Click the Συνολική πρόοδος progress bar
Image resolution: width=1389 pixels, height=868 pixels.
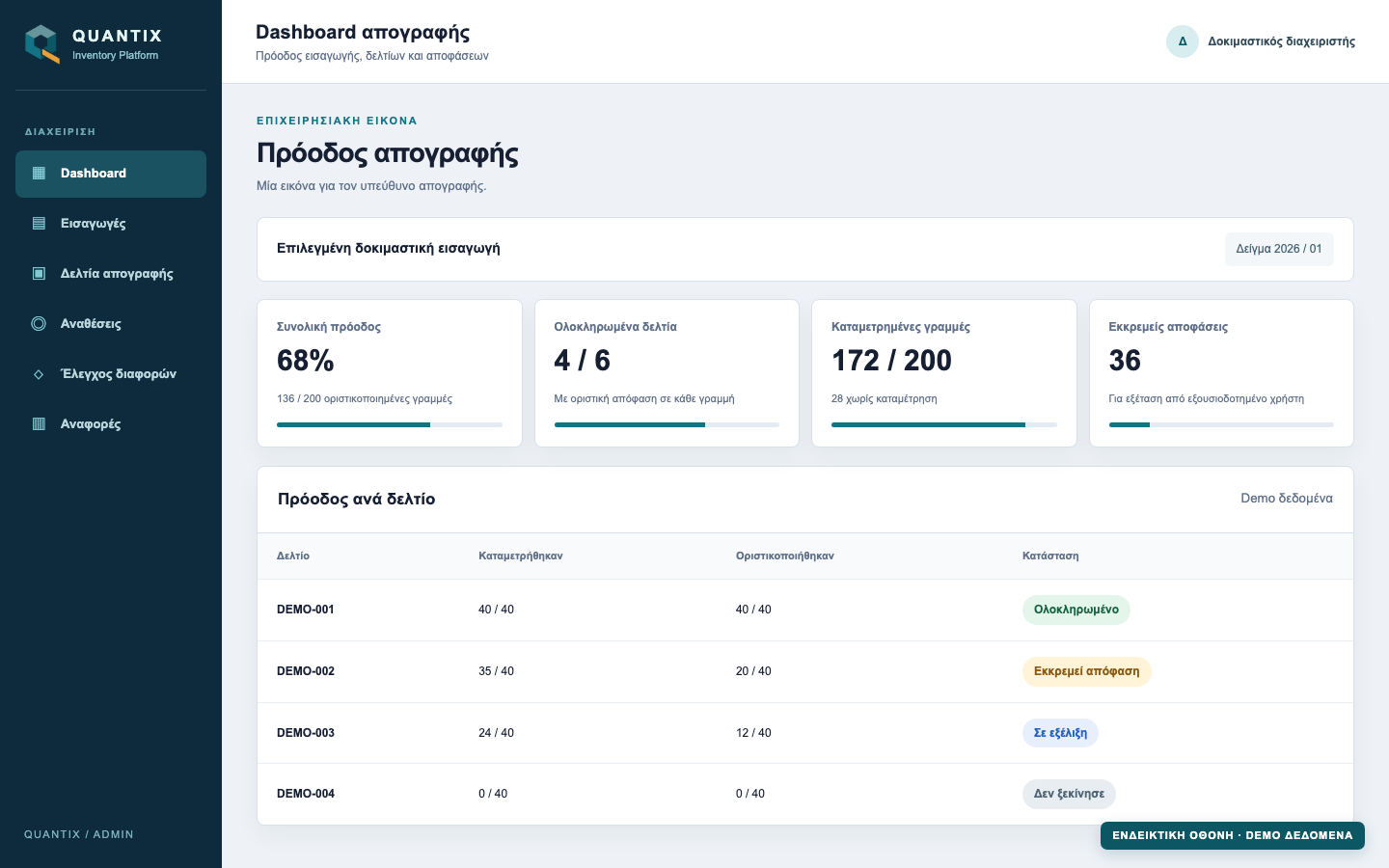pyautogui.click(x=390, y=424)
